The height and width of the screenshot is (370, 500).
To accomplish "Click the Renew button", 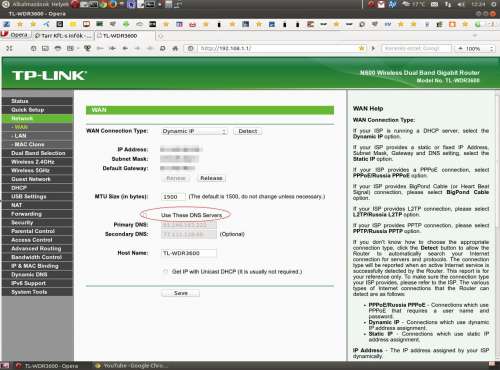I will click(x=176, y=178).
